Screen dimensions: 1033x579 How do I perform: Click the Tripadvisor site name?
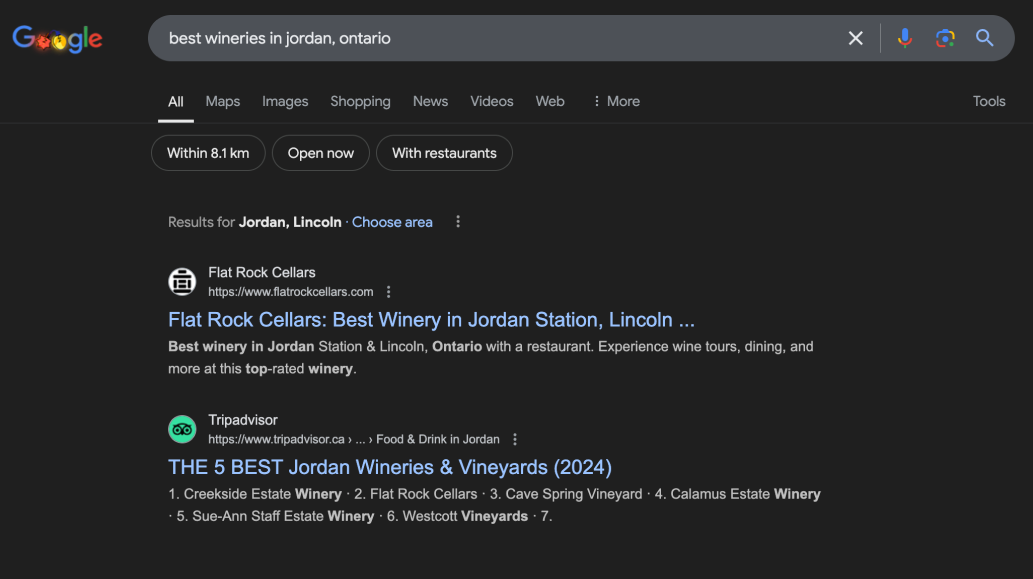(x=243, y=420)
